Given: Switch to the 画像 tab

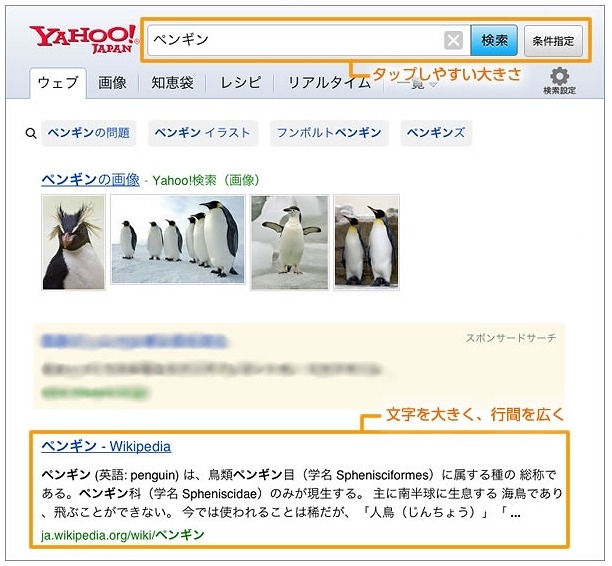Looking at the screenshot, I should point(112,83).
